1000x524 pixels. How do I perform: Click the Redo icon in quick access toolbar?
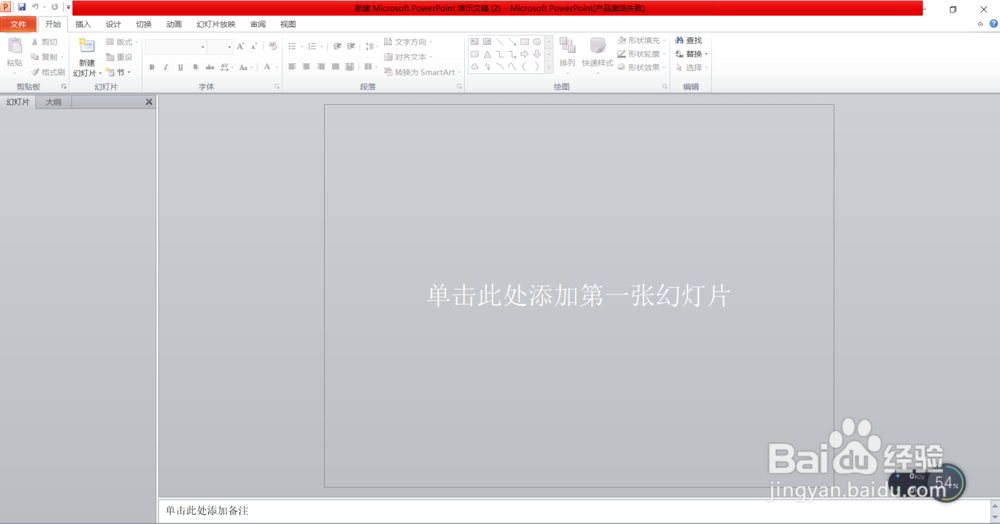point(55,7)
